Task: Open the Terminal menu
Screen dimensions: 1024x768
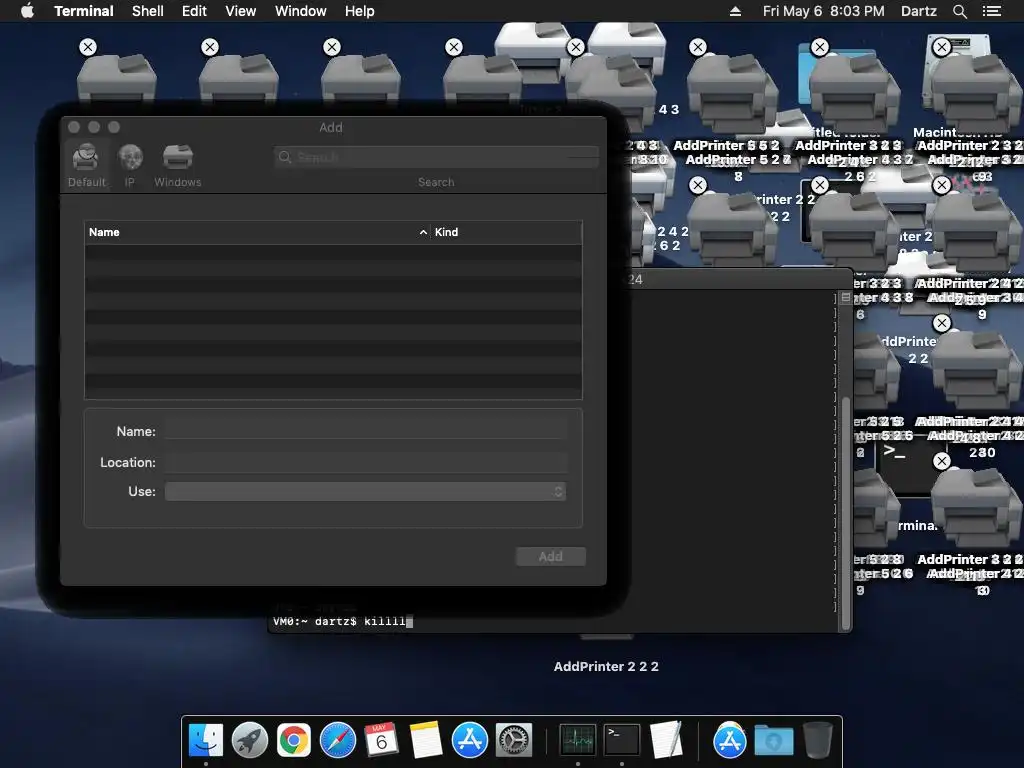Action: [x=84, y=11]
